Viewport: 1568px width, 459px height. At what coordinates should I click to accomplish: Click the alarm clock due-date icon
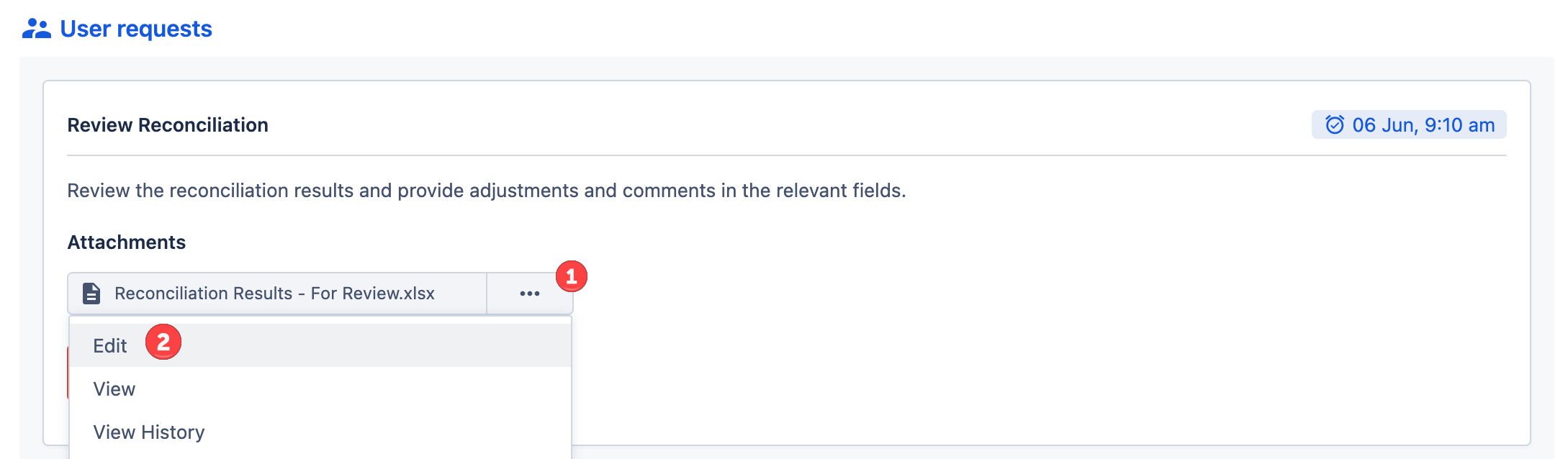pyautogui.click(x=1334, y=124)
